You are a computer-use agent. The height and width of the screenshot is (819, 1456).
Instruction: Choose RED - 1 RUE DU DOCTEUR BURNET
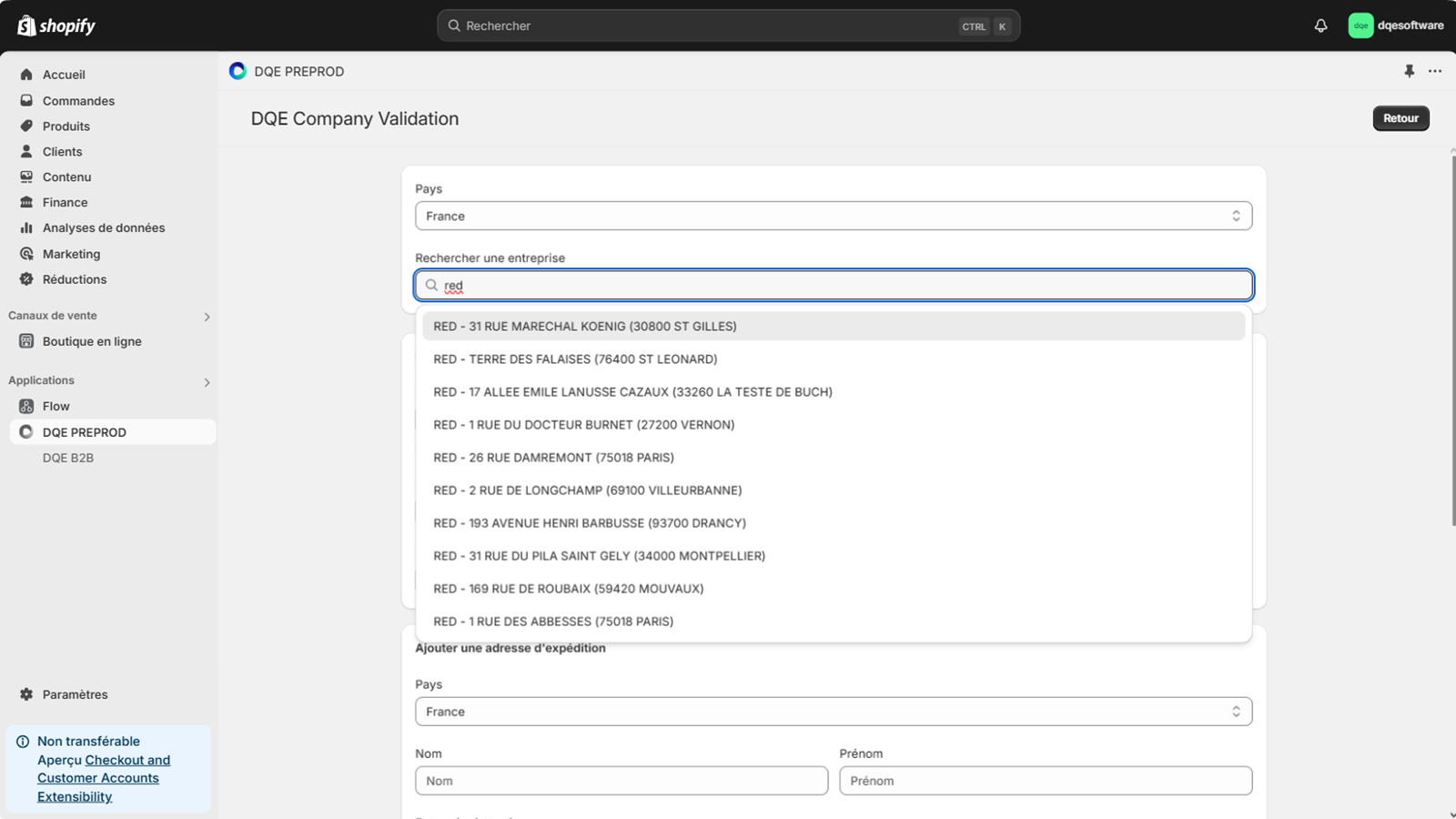[834, 424]
